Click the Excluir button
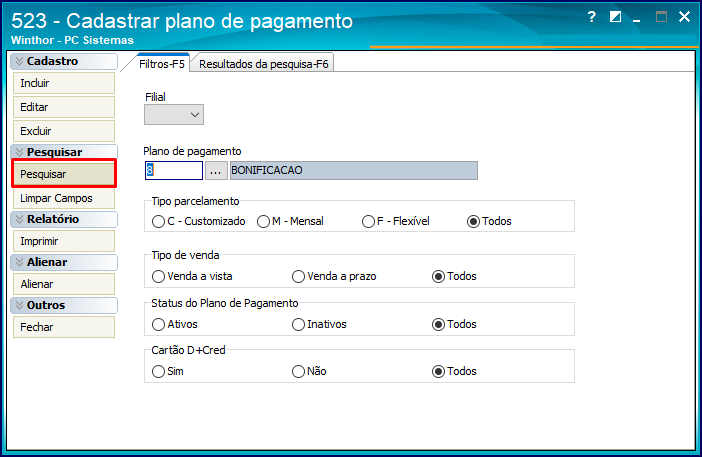The width and height of the screenshot is (702, 457). click(64, 131)
